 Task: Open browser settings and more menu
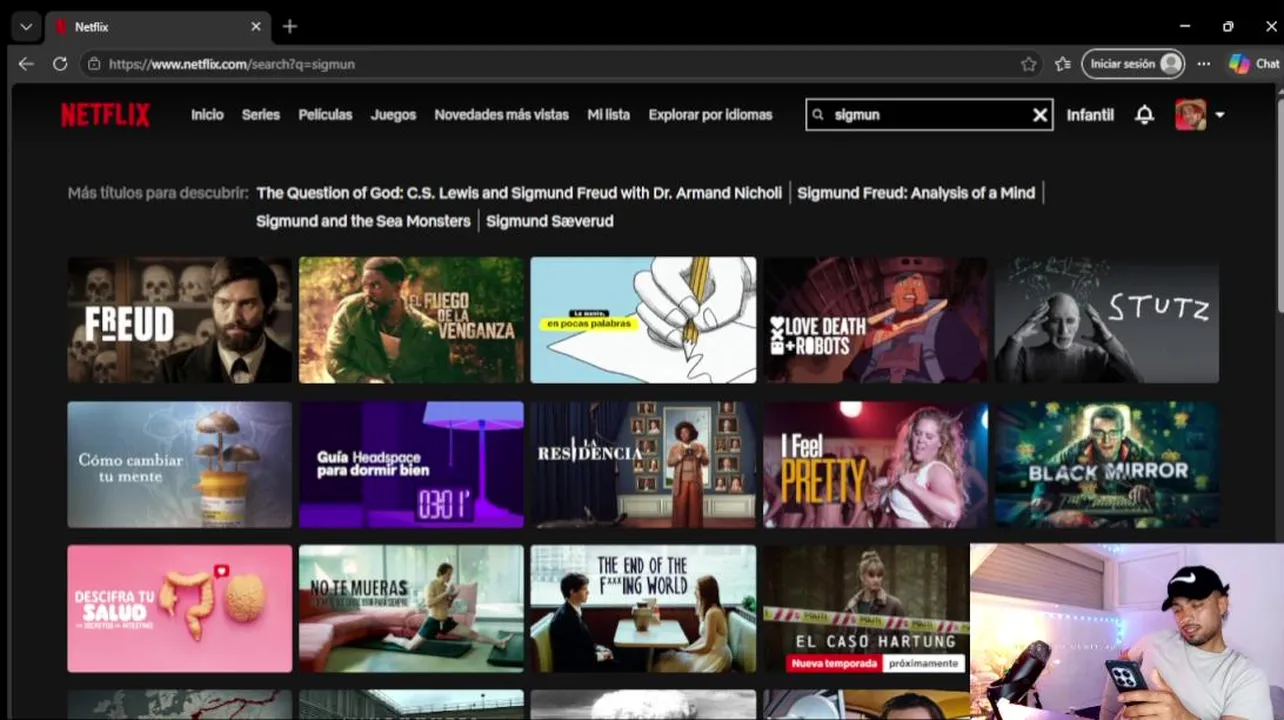tap(1204, 63)
